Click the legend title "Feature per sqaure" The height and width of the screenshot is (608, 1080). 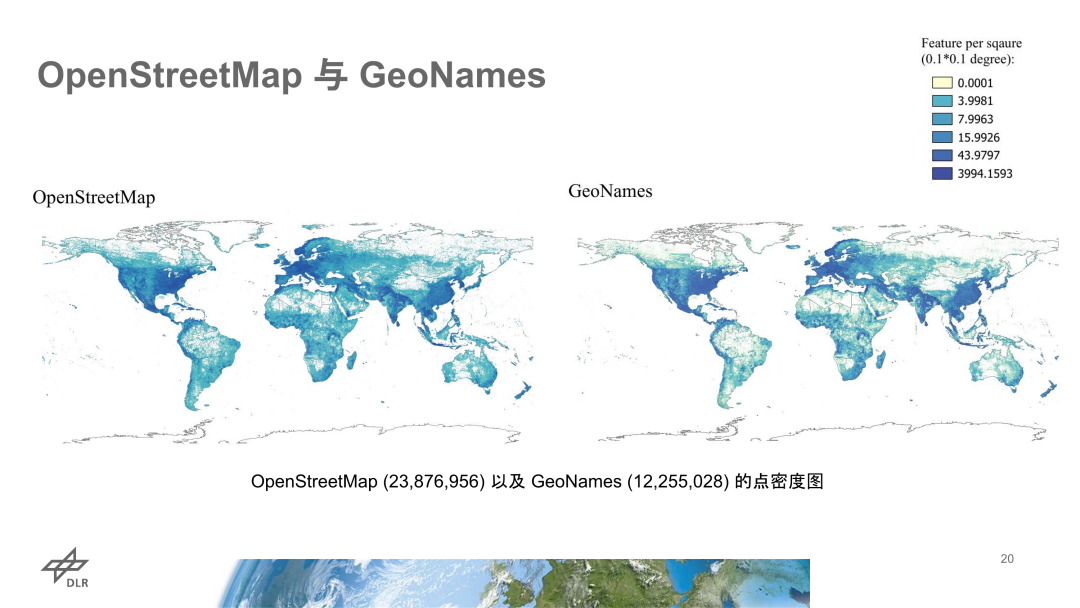[x=971, y=43]
